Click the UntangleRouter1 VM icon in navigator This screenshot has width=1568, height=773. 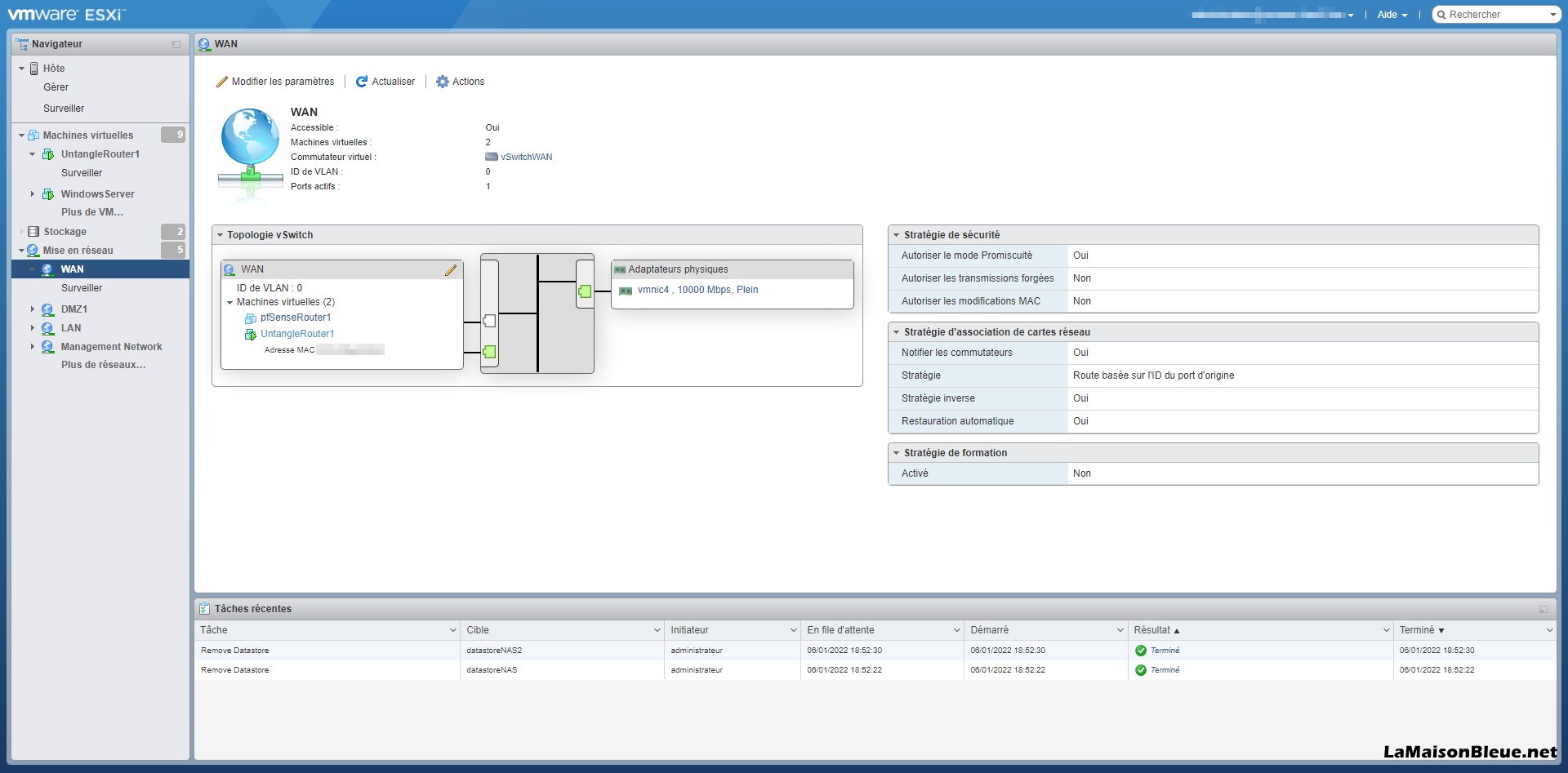pyautogui.click(x=48, y=154)
